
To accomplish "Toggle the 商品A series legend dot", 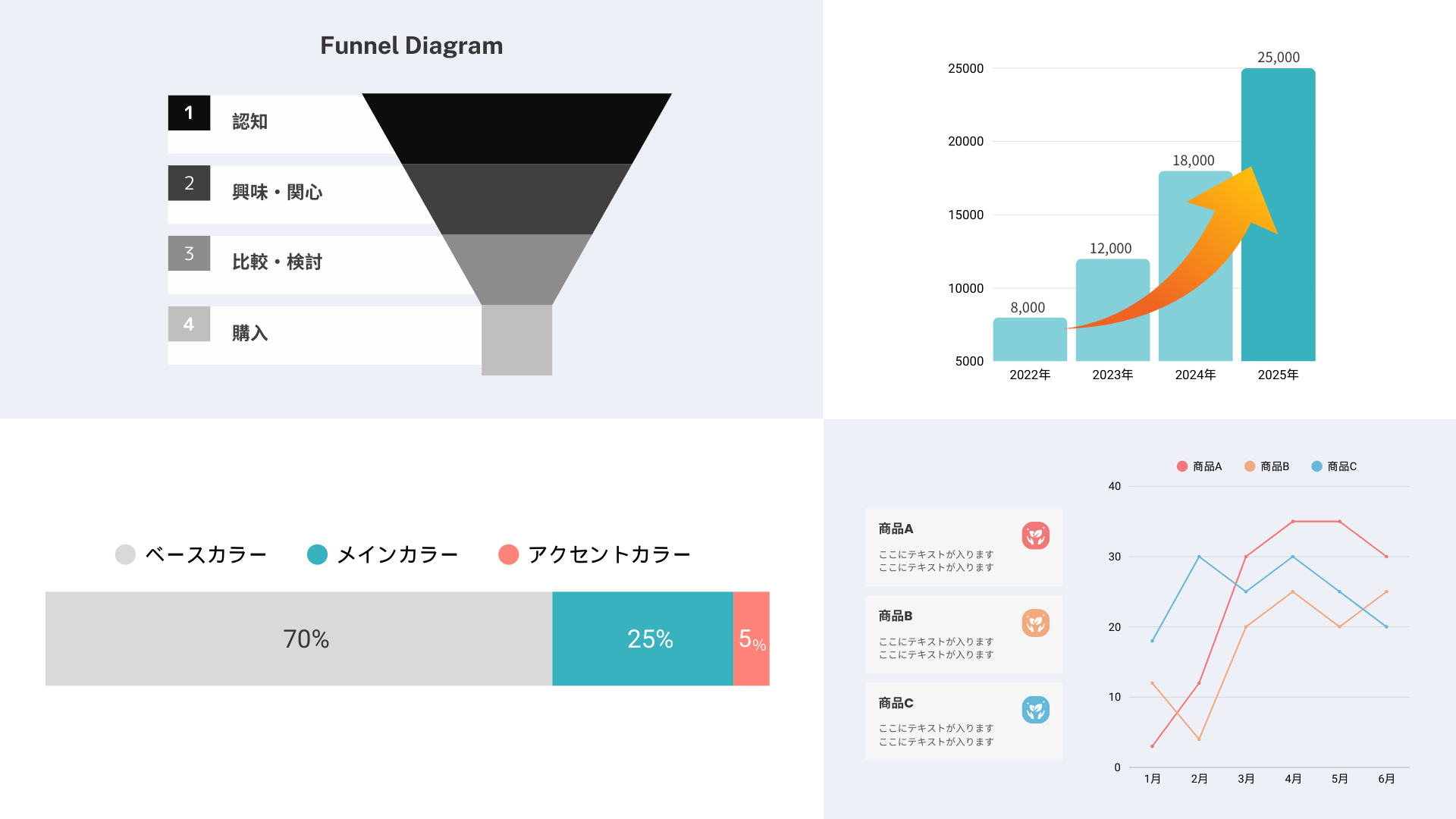I will [1181, 466].
